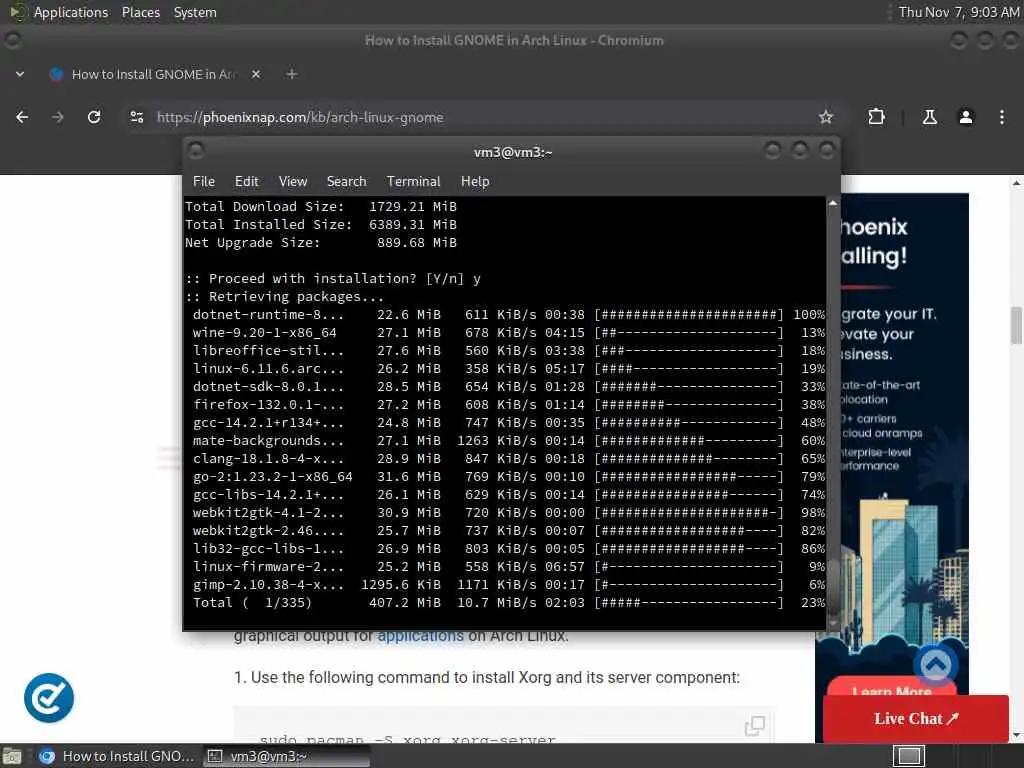Open the terminal Edit menu

[246, 182]
